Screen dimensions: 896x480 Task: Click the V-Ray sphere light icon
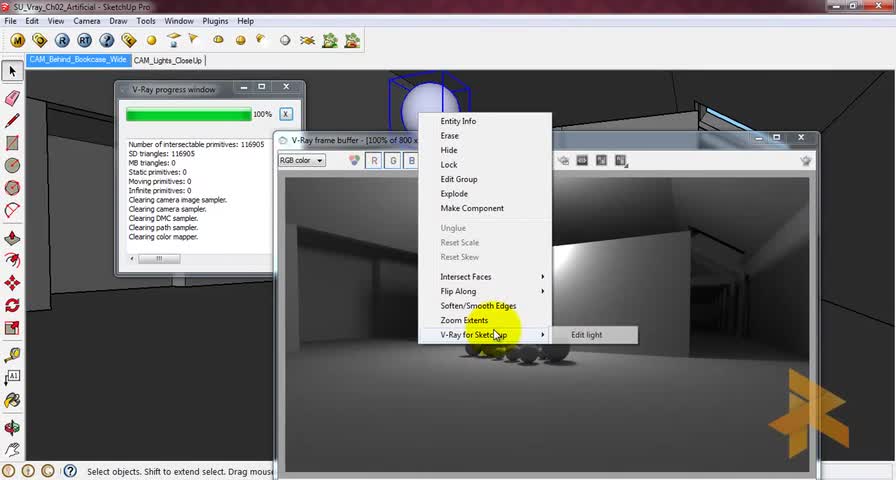(241, 41)
